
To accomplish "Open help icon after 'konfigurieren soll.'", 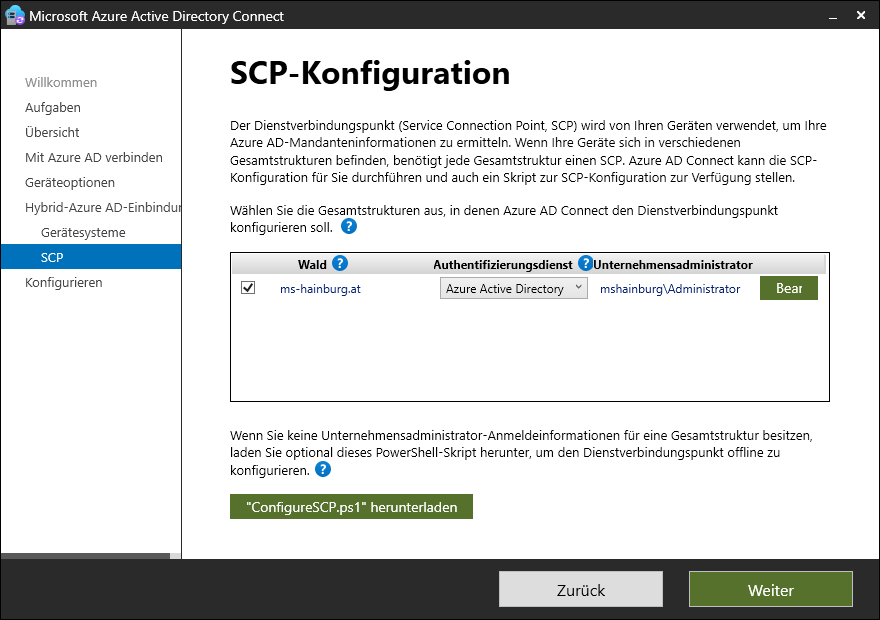I will 348,226.
